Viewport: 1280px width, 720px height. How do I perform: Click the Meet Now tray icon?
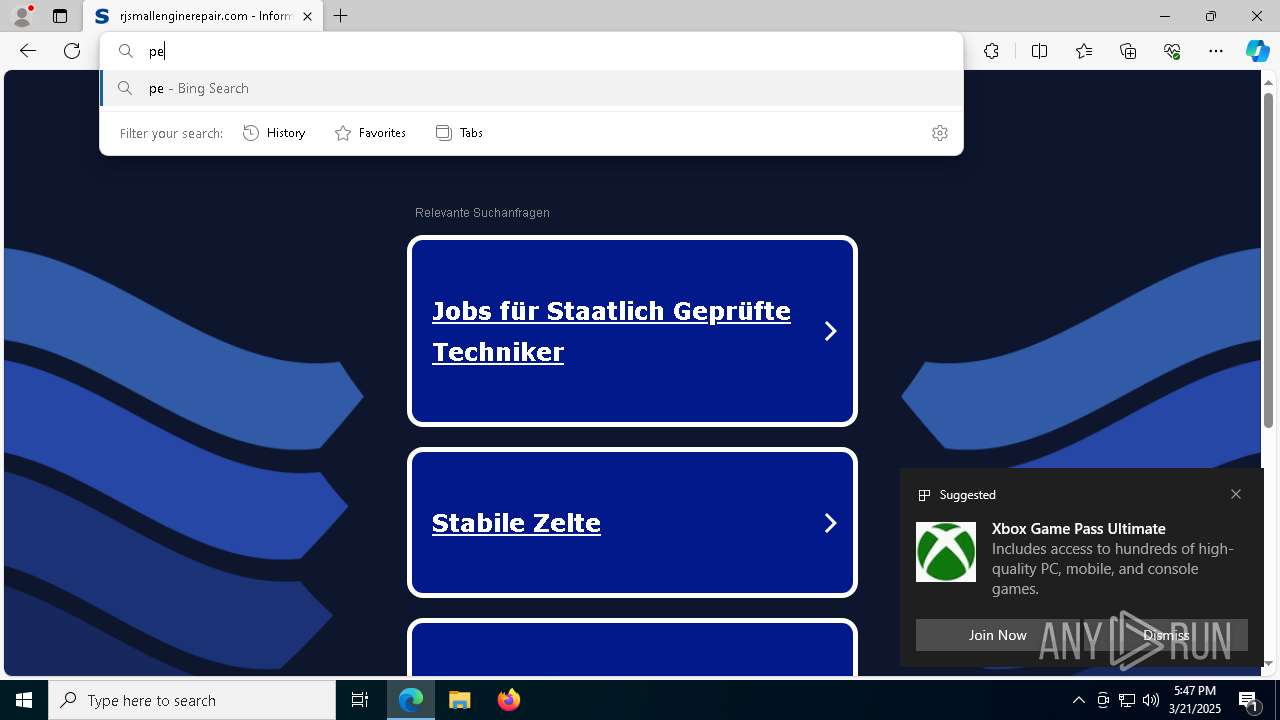coord(1103,700)
